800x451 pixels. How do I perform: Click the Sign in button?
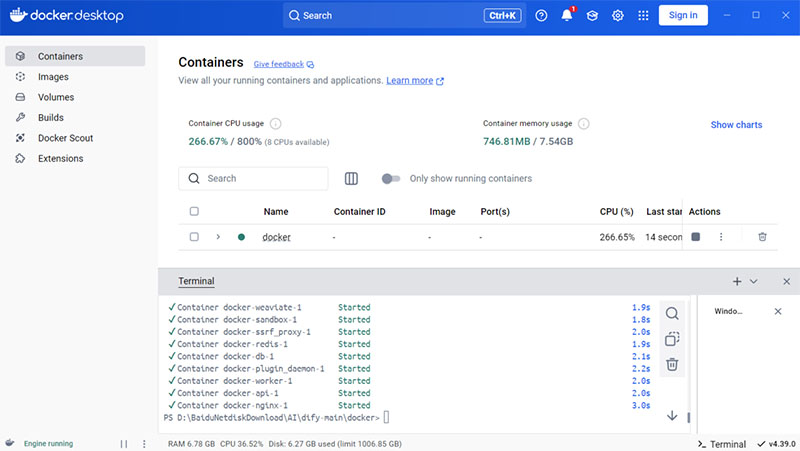point(683,15)
